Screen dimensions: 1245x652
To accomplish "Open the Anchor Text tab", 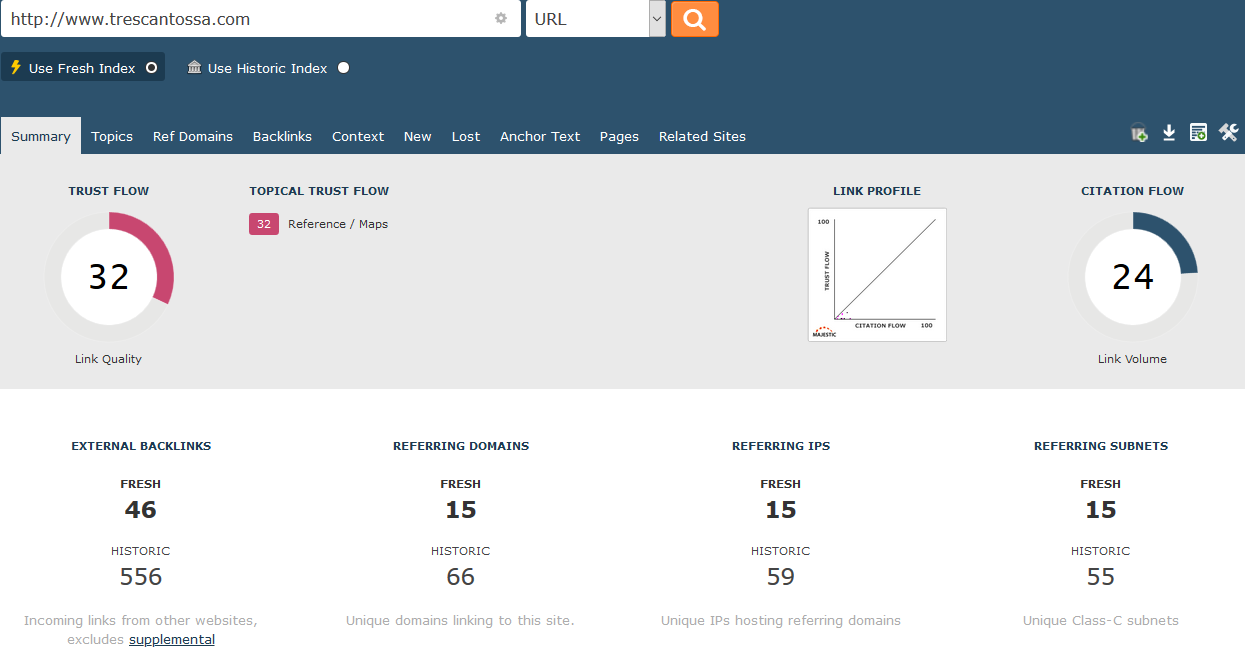I will [540, 137].
